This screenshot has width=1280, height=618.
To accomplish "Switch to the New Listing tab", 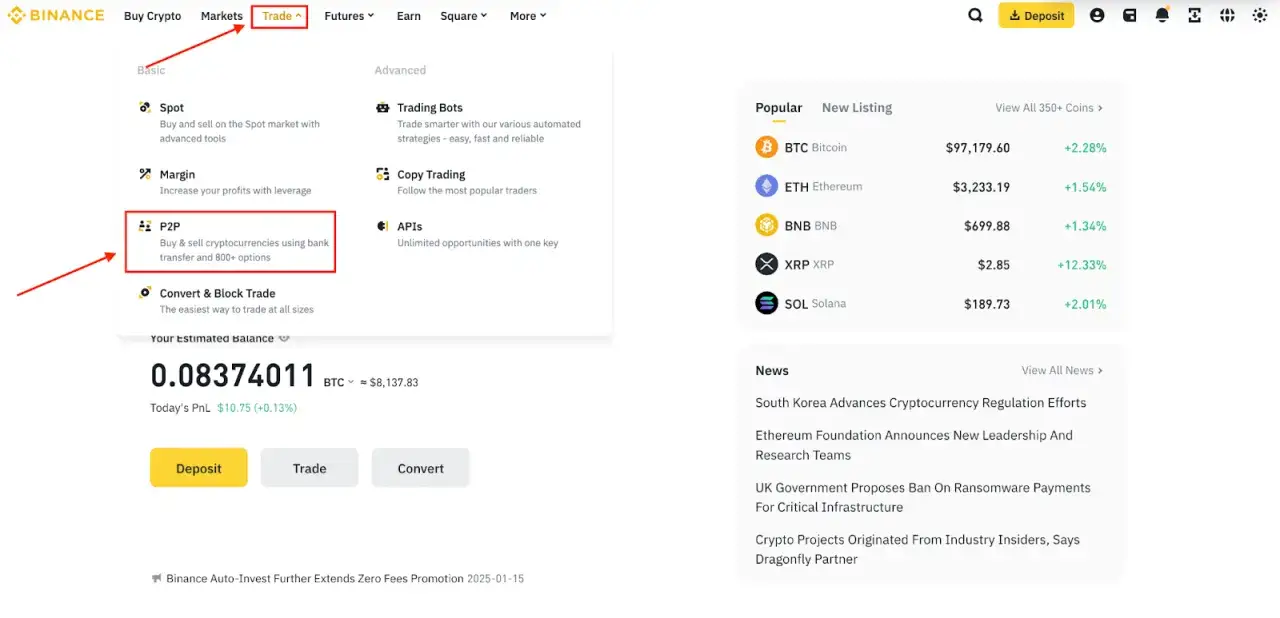I will [x=856, y=107].
